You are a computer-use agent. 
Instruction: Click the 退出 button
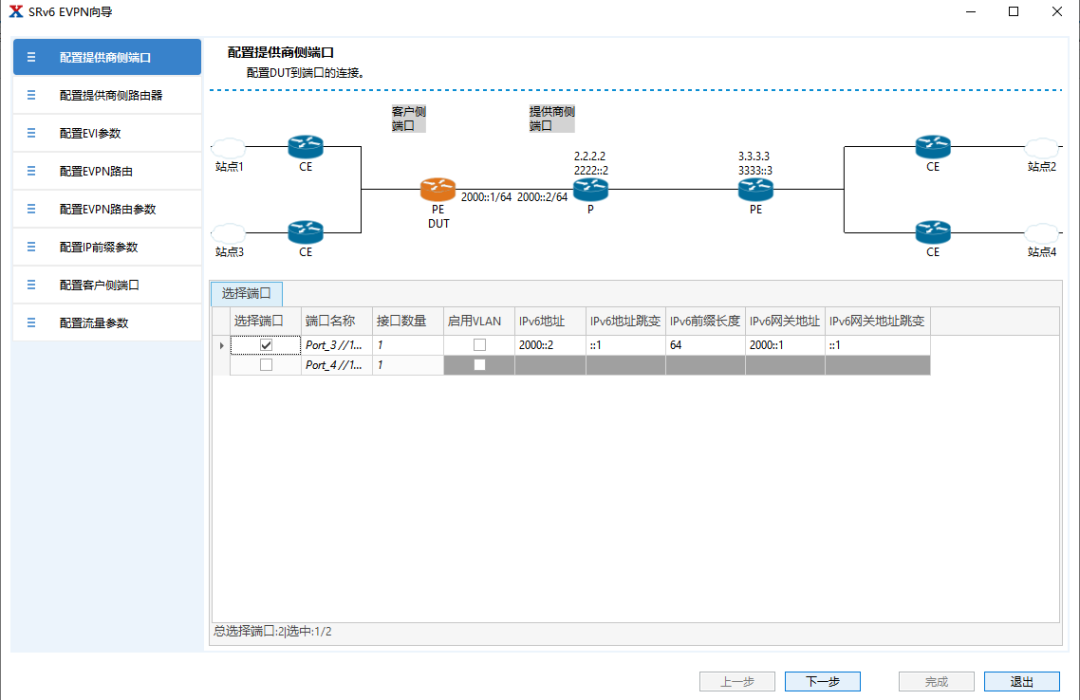(x=1021, y=681)
